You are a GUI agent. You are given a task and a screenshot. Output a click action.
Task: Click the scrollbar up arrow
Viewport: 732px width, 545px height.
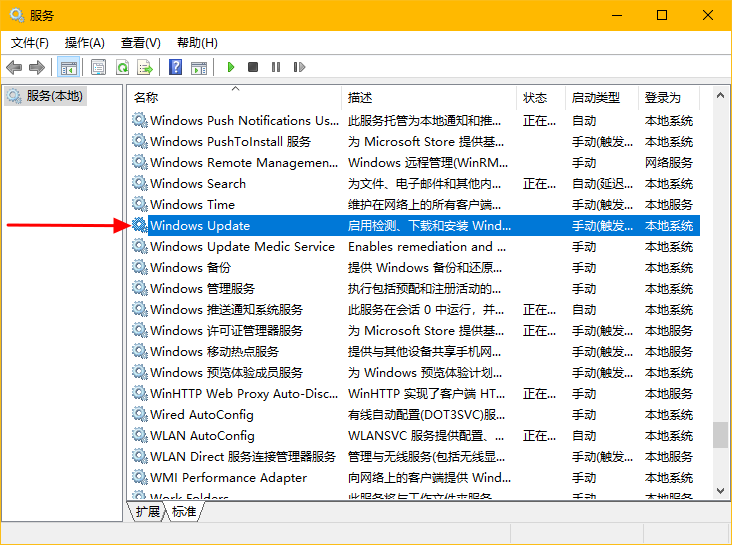click(720, 95)
